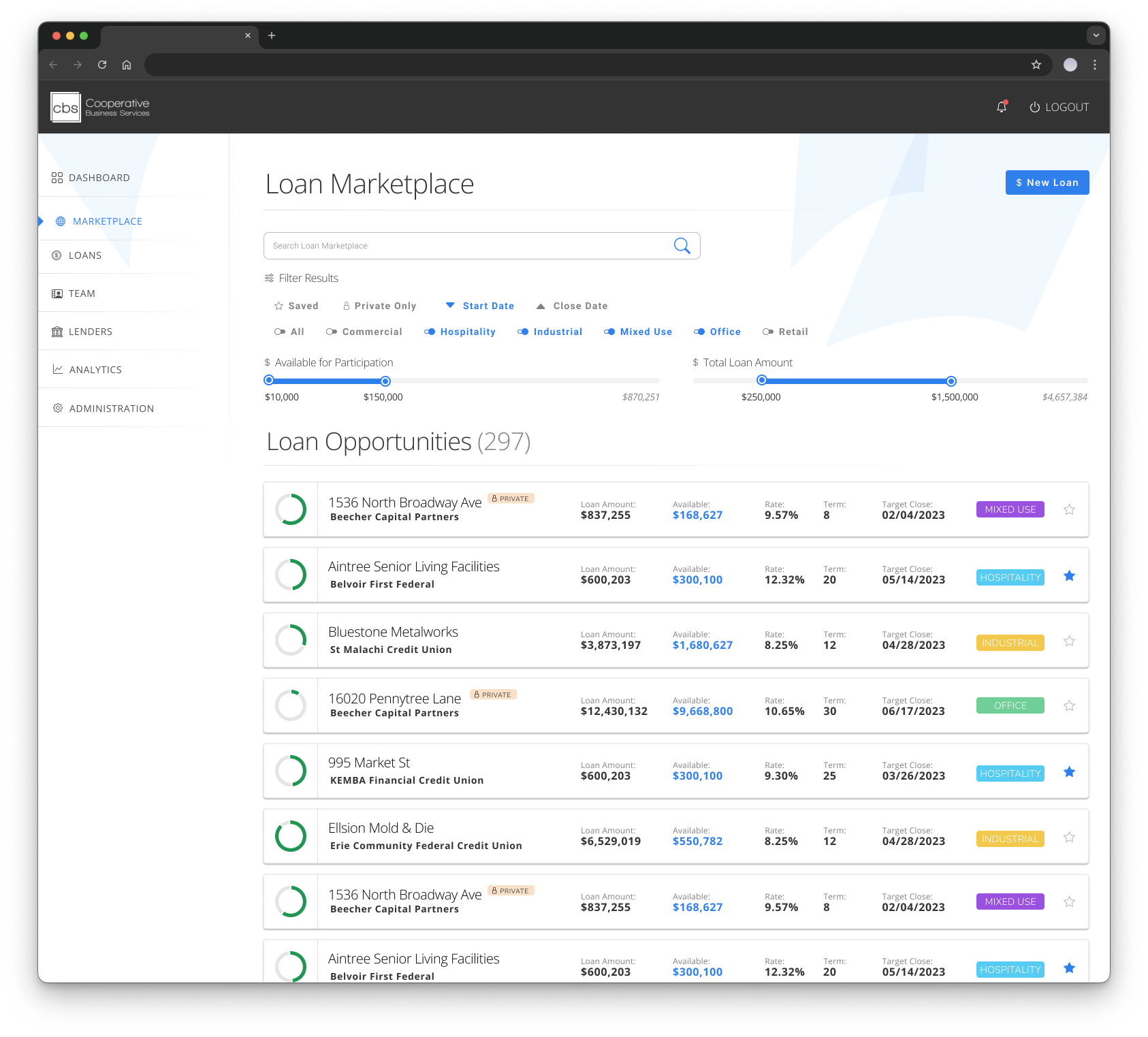The image size is (1148, 1037).
Task: Click Total Loan Amount $250,000 handle
Action: [x=762, y=381]
